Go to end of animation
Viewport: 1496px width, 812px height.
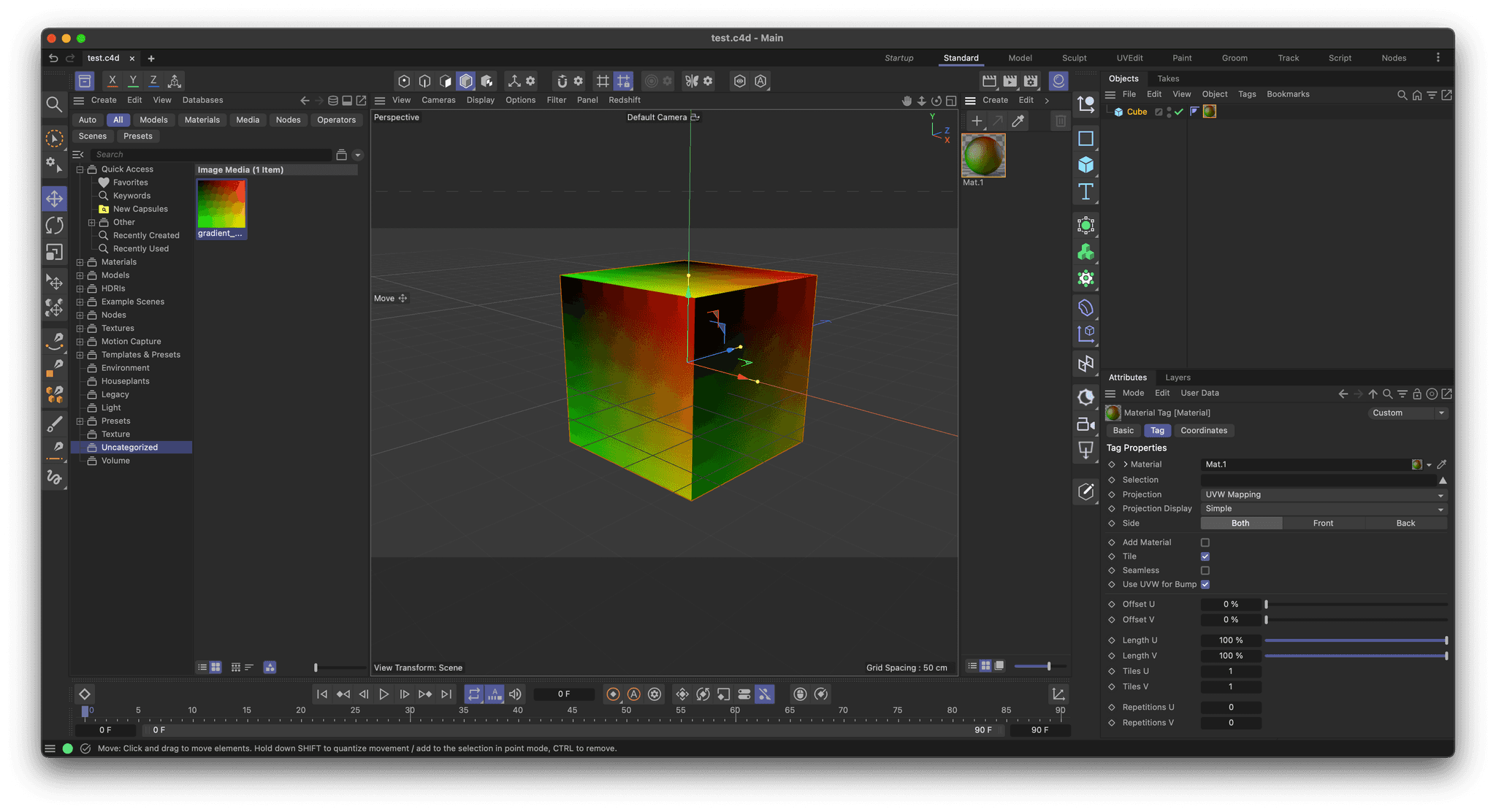click(x=446, y=694)
